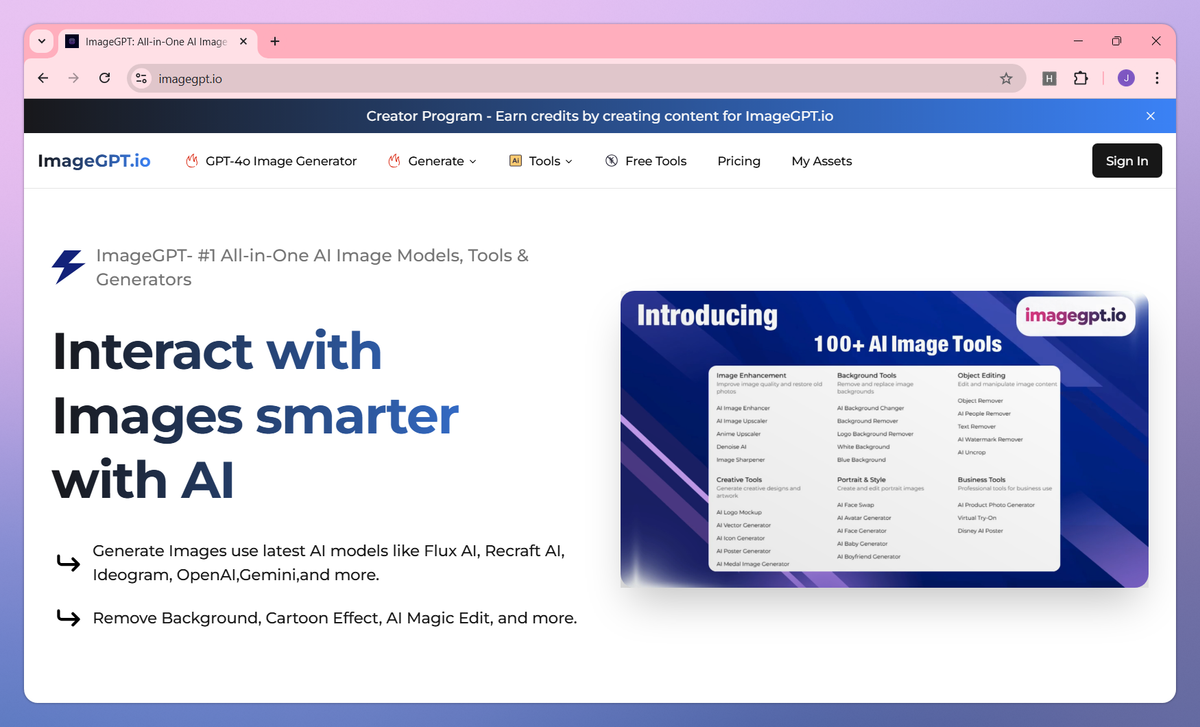1200x727 pixels.
Task: Open Chrome's three-dot menu
Action: (1157, 79)
